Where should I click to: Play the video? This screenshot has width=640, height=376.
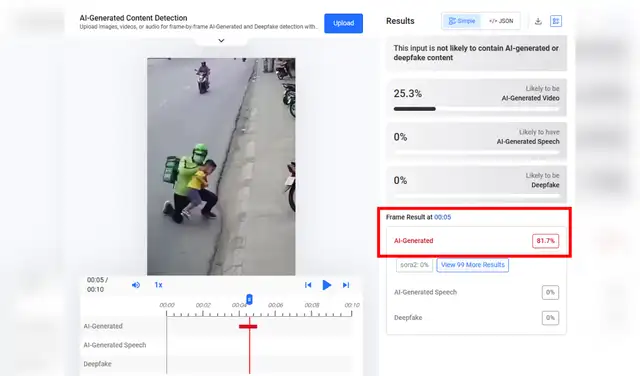[327, 285]
